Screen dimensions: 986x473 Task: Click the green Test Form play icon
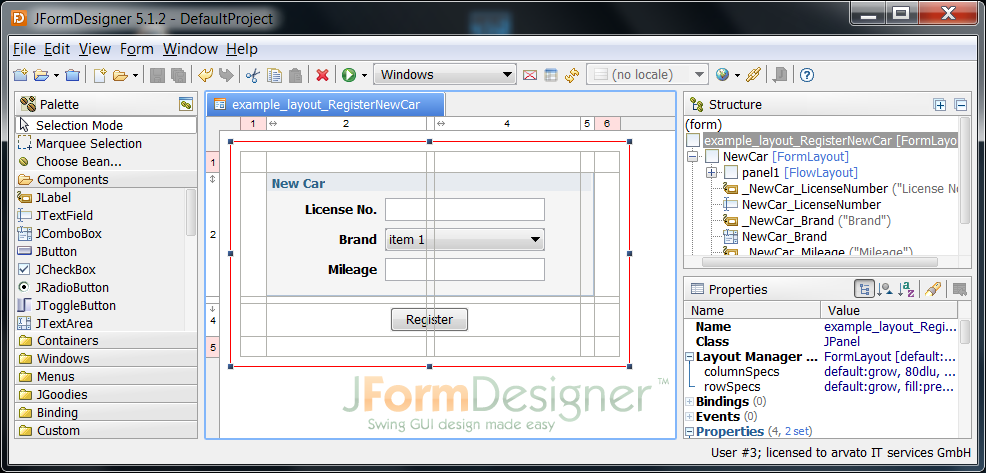pyautogui.click(x=349, y=75)
